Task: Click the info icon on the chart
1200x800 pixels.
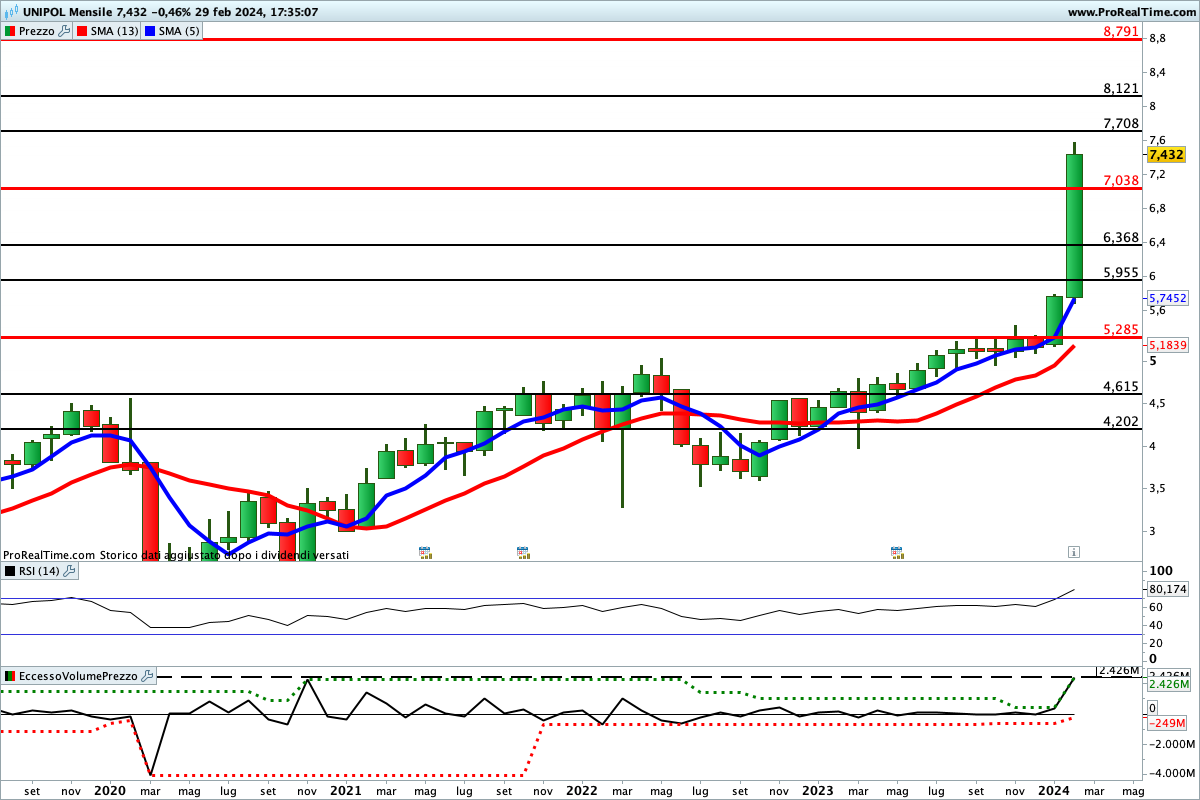Action: point(1073,551)
